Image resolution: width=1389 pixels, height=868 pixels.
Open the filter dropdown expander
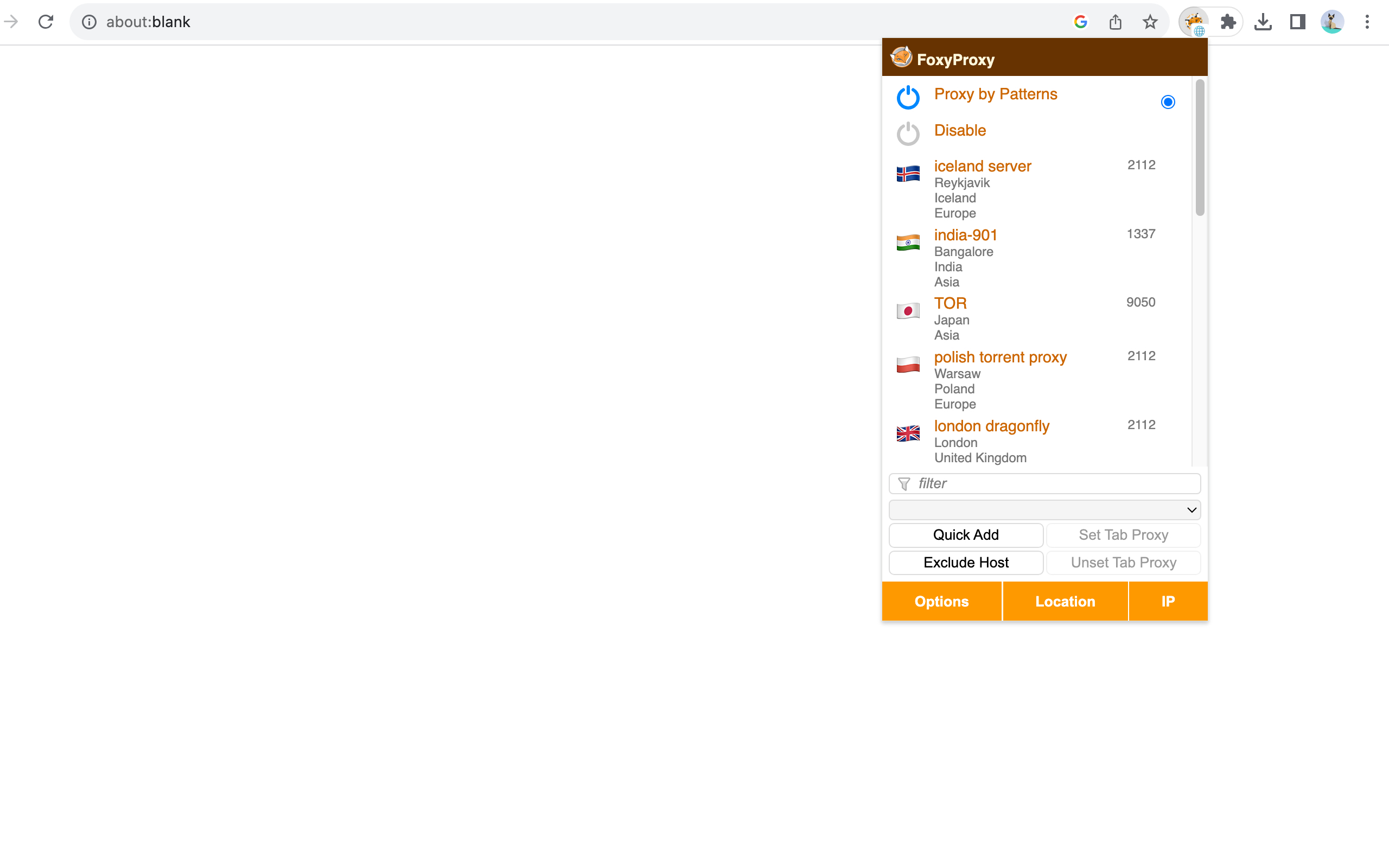click(1191, 510)
